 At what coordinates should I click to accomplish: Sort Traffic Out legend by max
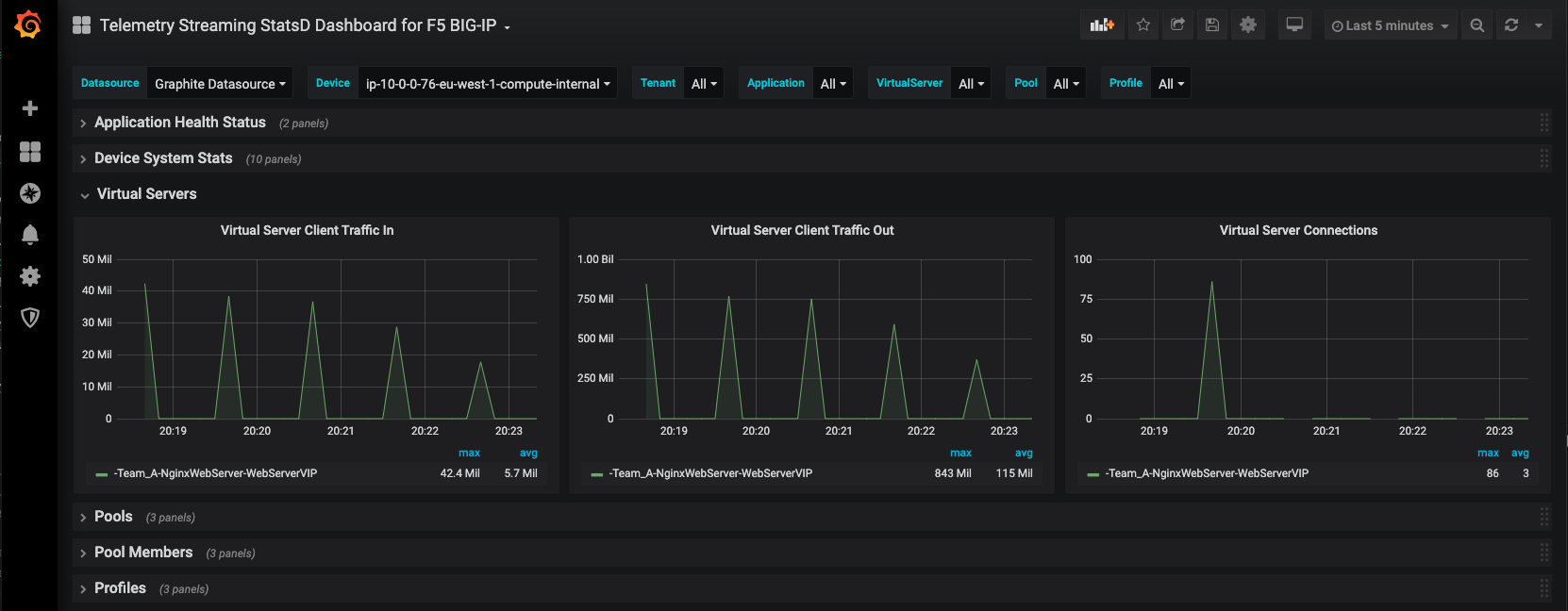[x=960, y=454]
